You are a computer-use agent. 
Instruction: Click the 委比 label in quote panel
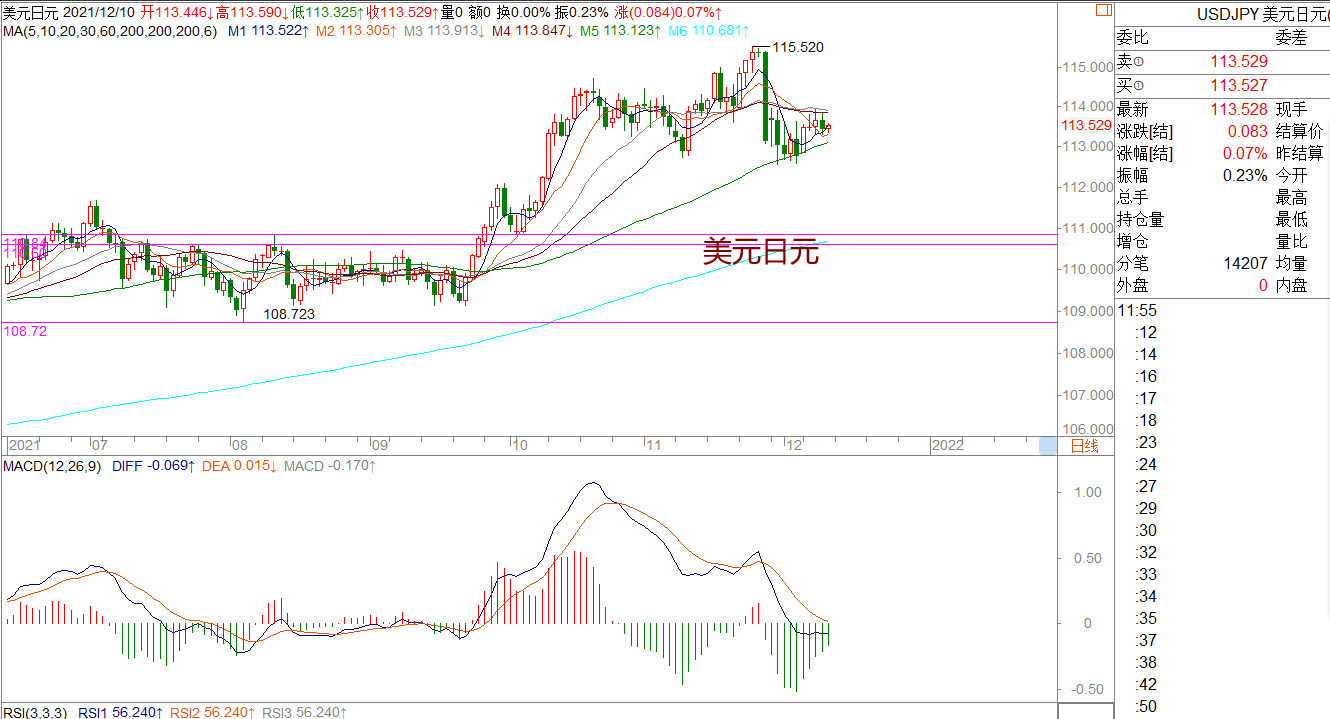pyautogui.click(x=1133, y=38)
